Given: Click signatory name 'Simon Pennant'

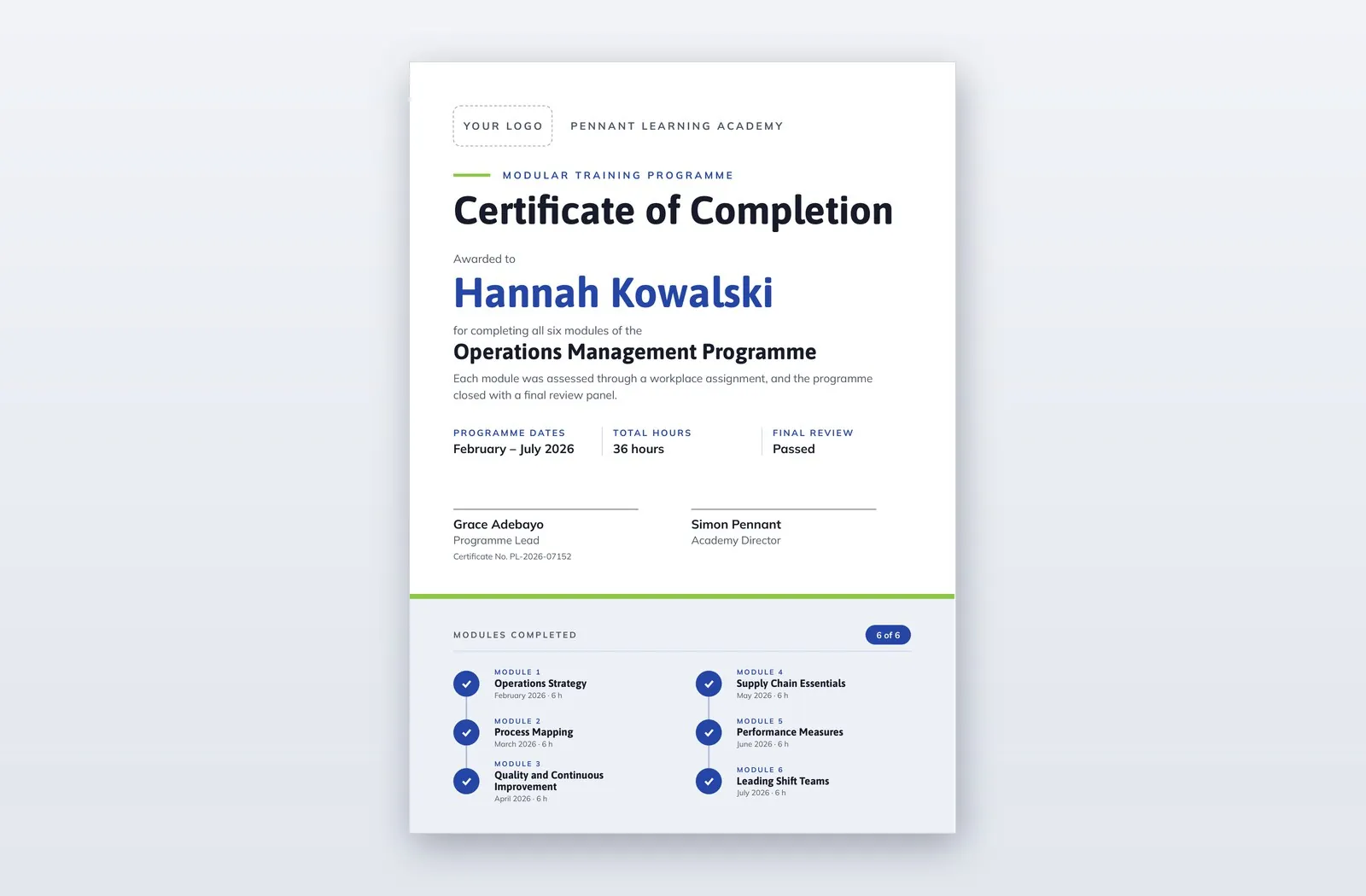Looking at the screenshot, I should click(x=736, y=525).
